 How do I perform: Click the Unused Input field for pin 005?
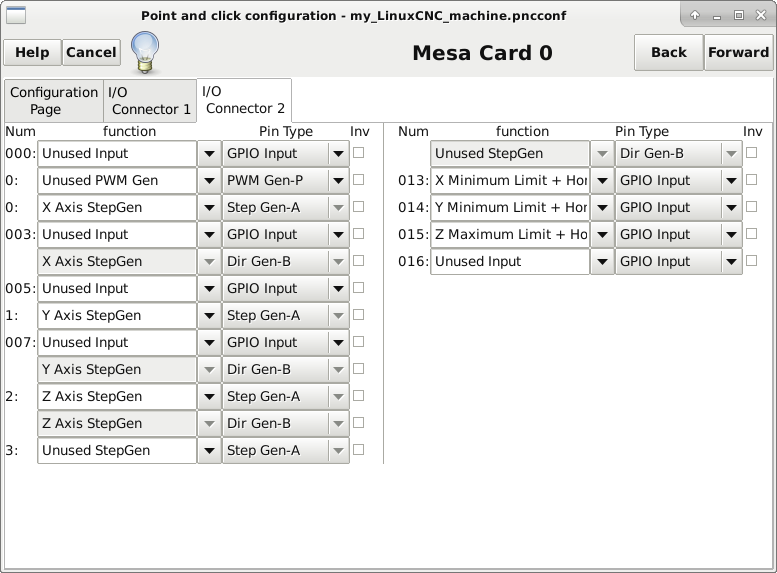point(117,288)
